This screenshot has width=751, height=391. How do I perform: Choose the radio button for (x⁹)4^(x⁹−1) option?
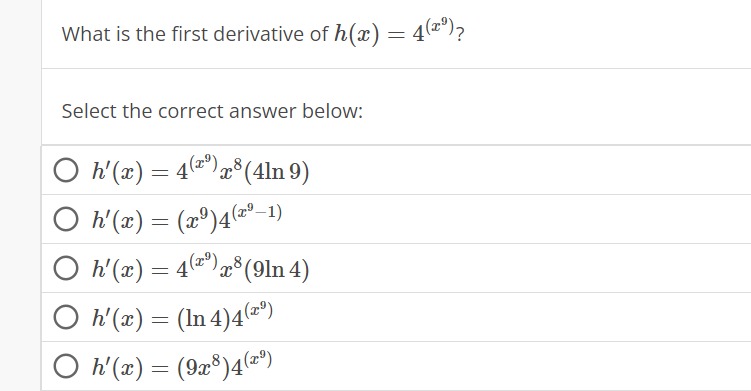click(x=66, y=219)
